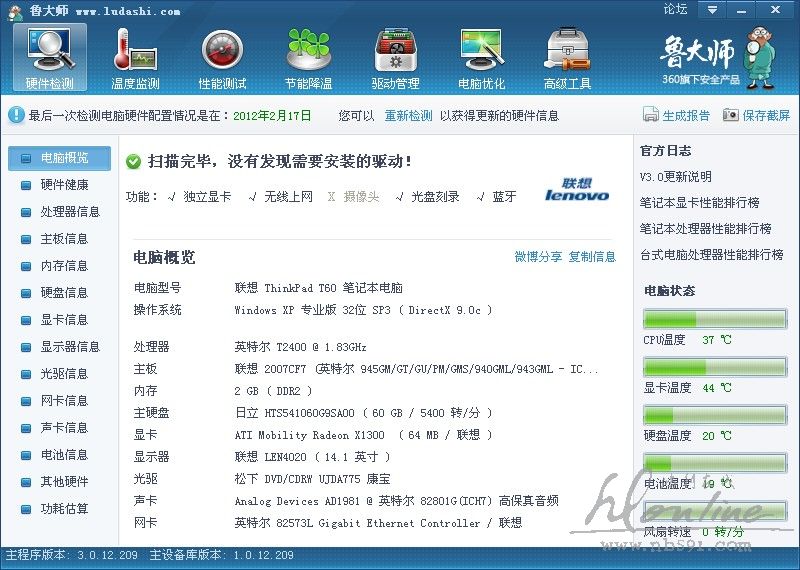Click the 独立显卡 feature label
The image size is (800, 570).
tap(207, 196)
